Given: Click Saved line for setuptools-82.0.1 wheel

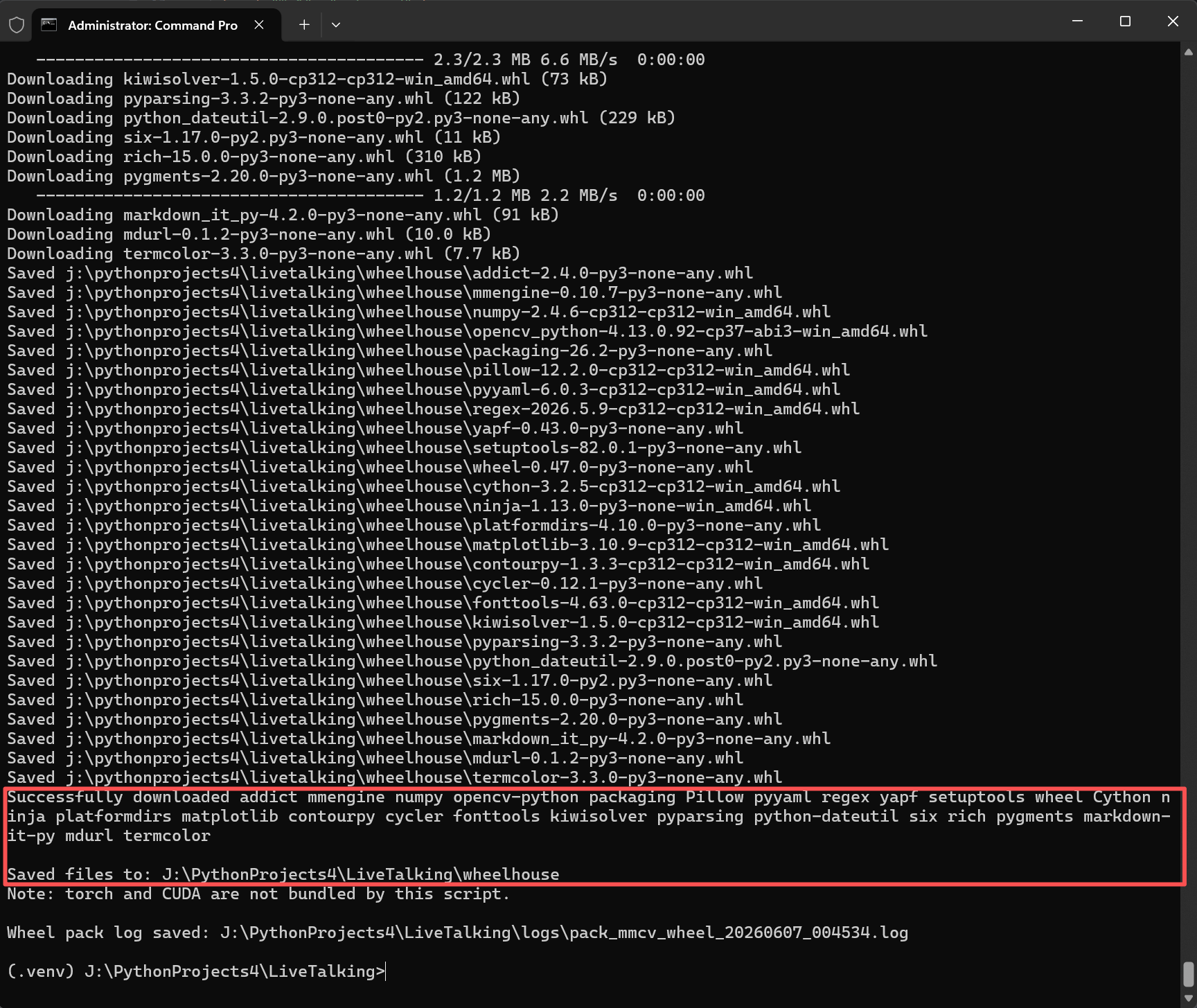Looking at the screenshot, I should [x=404, y=448].
